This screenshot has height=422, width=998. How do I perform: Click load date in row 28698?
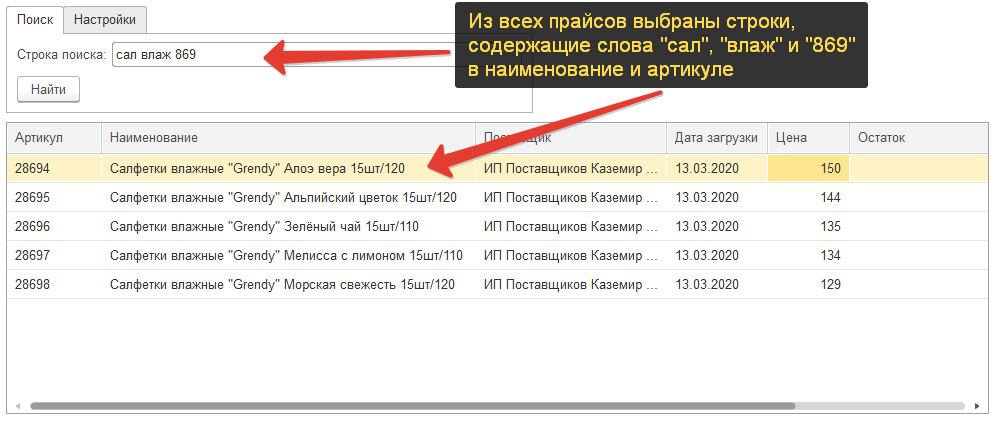point(717,285)
